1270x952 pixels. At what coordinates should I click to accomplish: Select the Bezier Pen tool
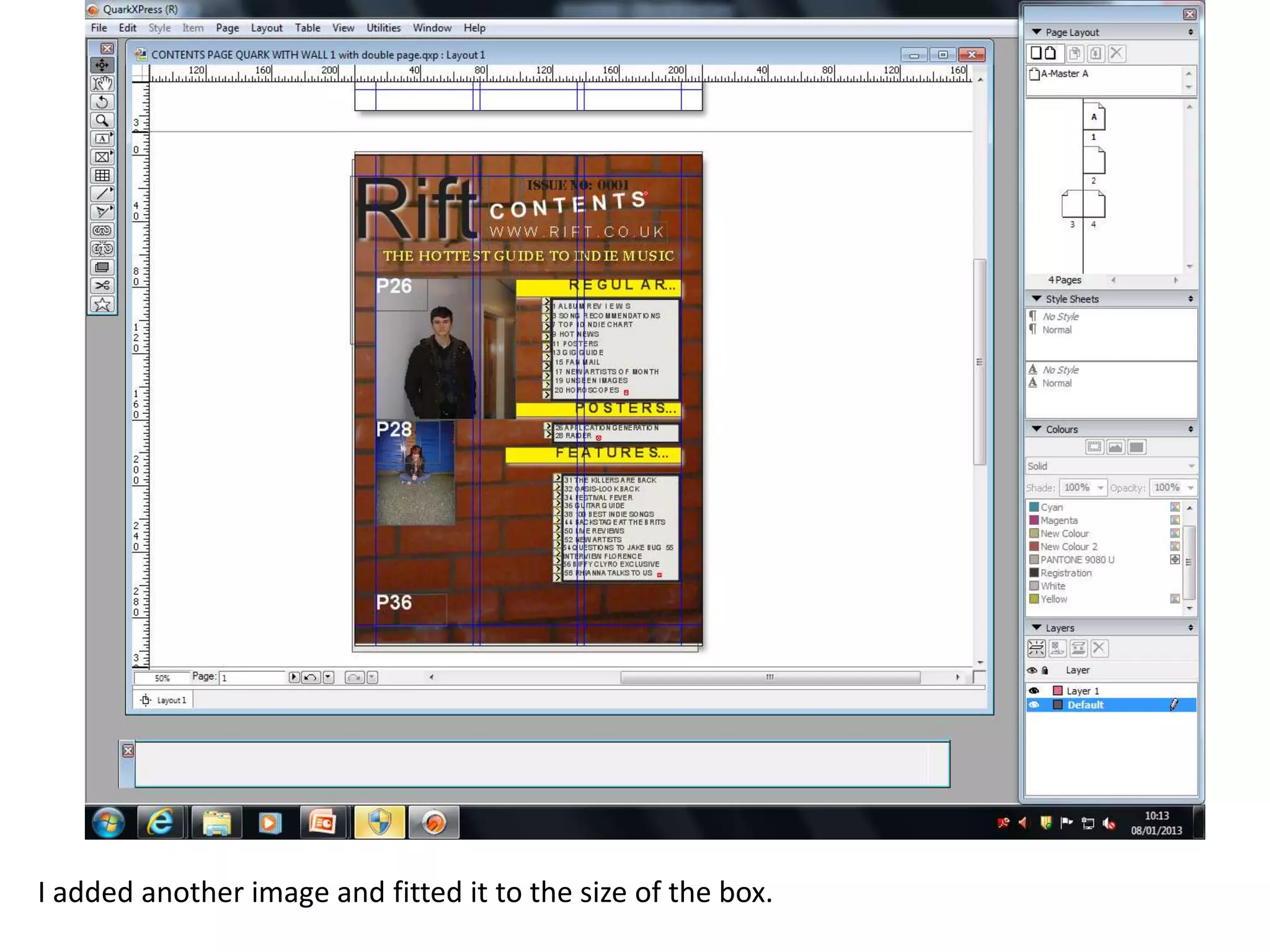pyautogui.click(x=102, y=212)
